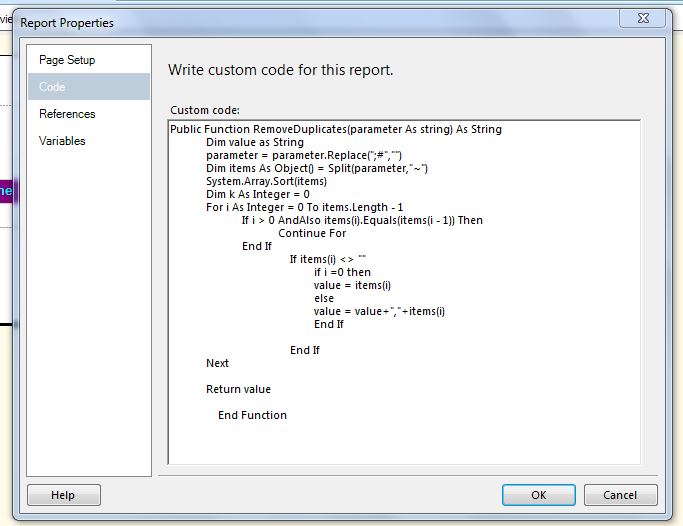Open the Page Setup section
Screen dimensions: 683x526
coord(67,60)
